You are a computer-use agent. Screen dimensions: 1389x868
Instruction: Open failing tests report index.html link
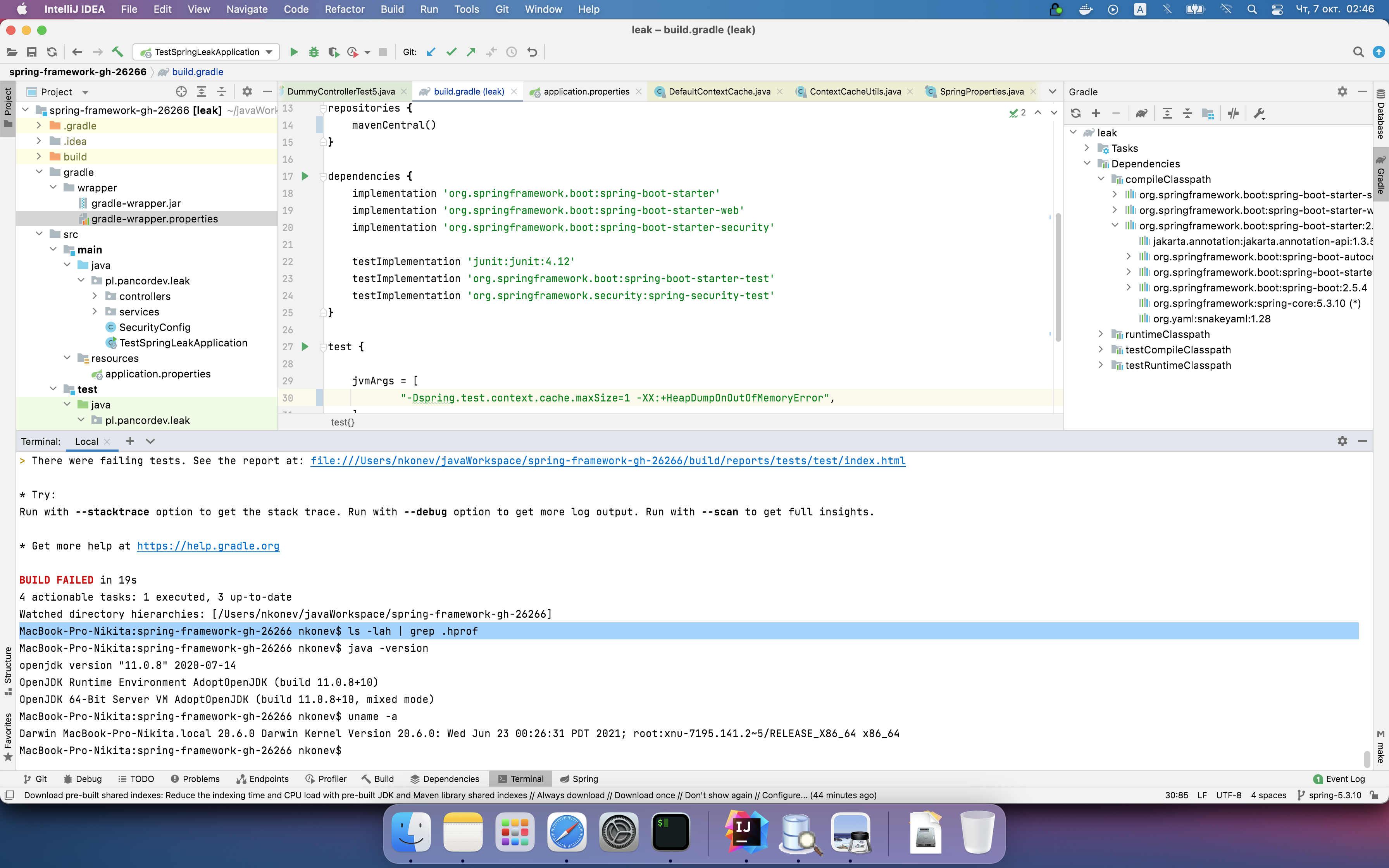coord(608,461)
